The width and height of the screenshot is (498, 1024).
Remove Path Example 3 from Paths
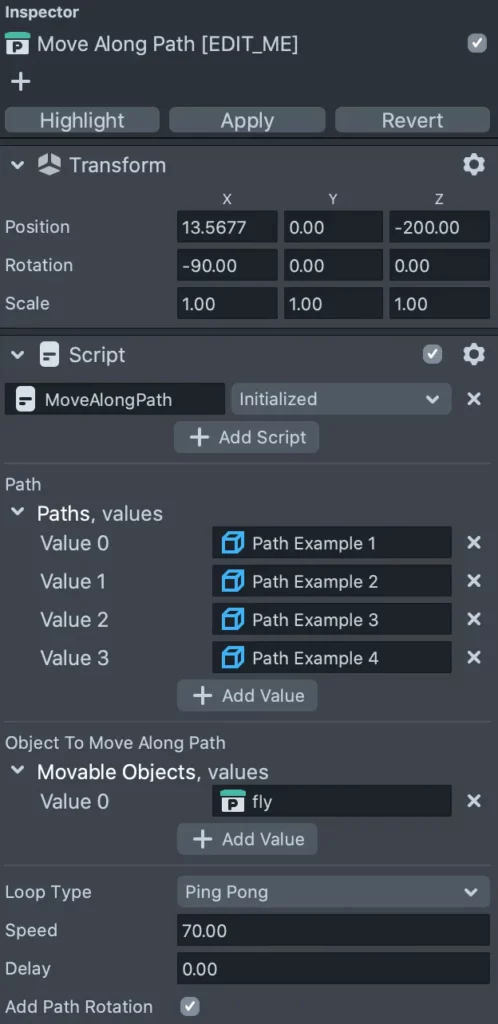coord(474,619)
